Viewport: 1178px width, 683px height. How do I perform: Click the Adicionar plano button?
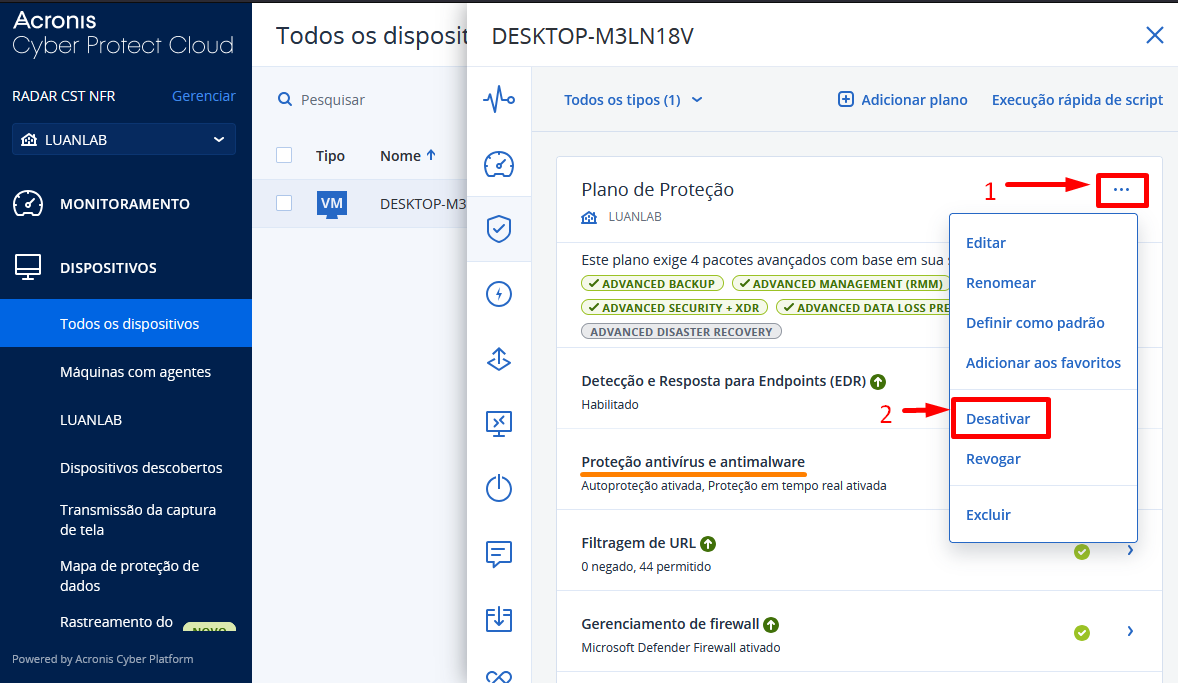point(903,100)
